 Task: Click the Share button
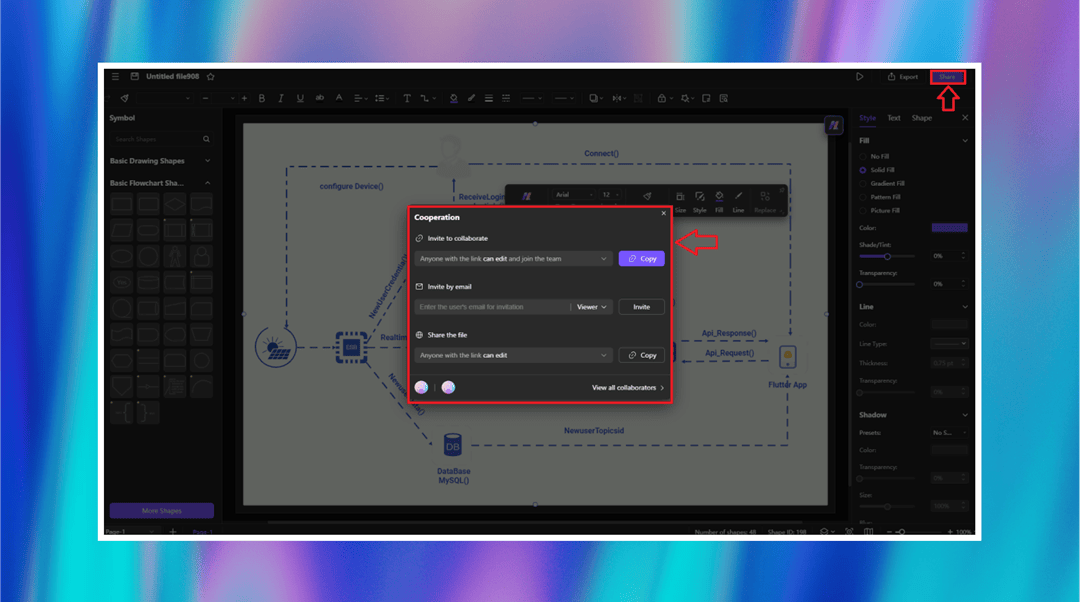click(x=947, y=77)
